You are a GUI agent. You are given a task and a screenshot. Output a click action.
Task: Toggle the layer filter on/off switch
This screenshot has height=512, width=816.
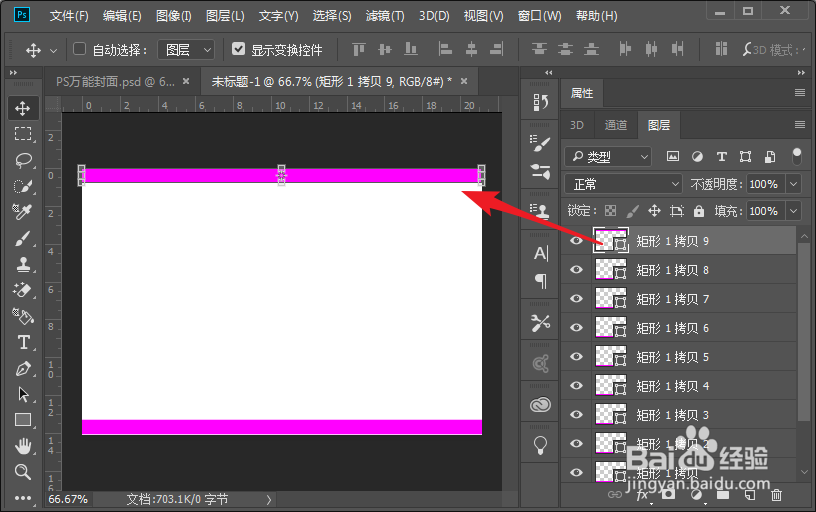click(796, 156)
